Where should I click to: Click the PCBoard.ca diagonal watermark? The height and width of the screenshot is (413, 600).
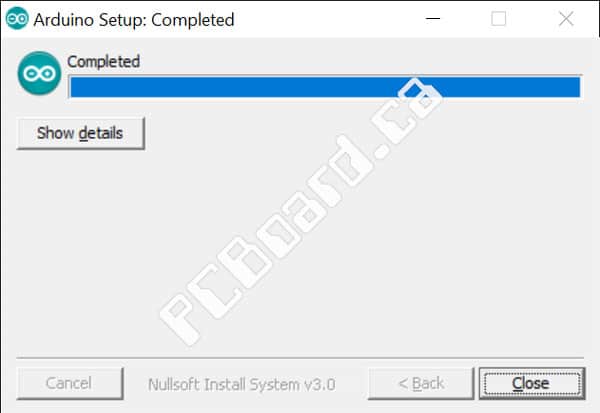[301, 212]
